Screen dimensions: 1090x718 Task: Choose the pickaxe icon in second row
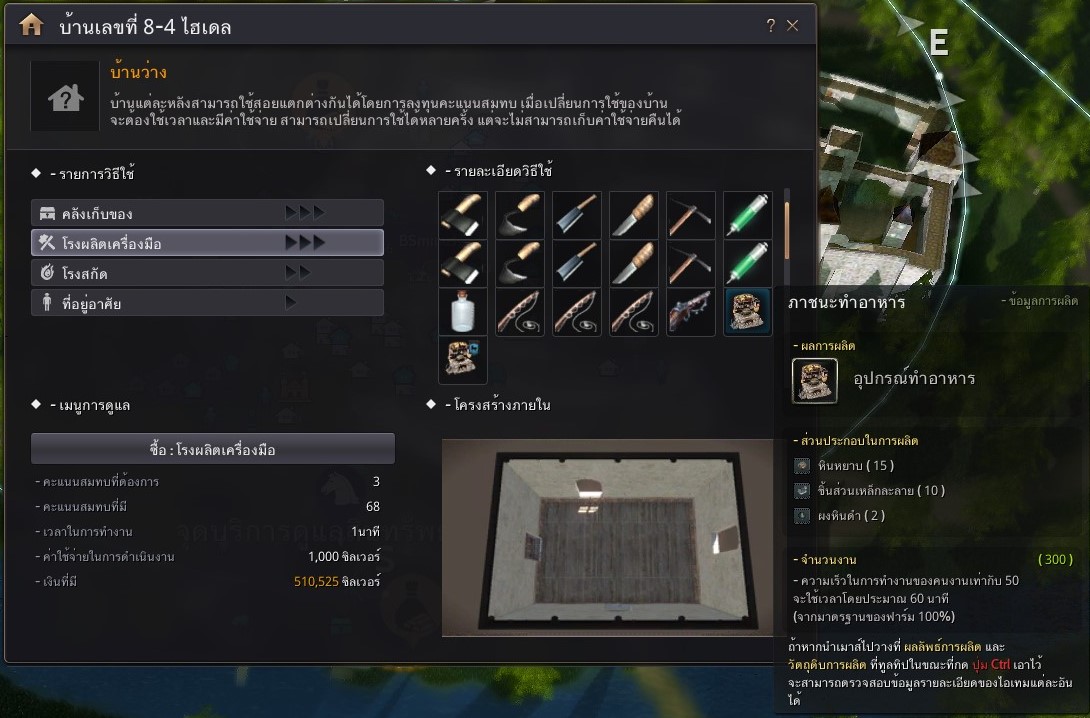[x=691, y=263]
